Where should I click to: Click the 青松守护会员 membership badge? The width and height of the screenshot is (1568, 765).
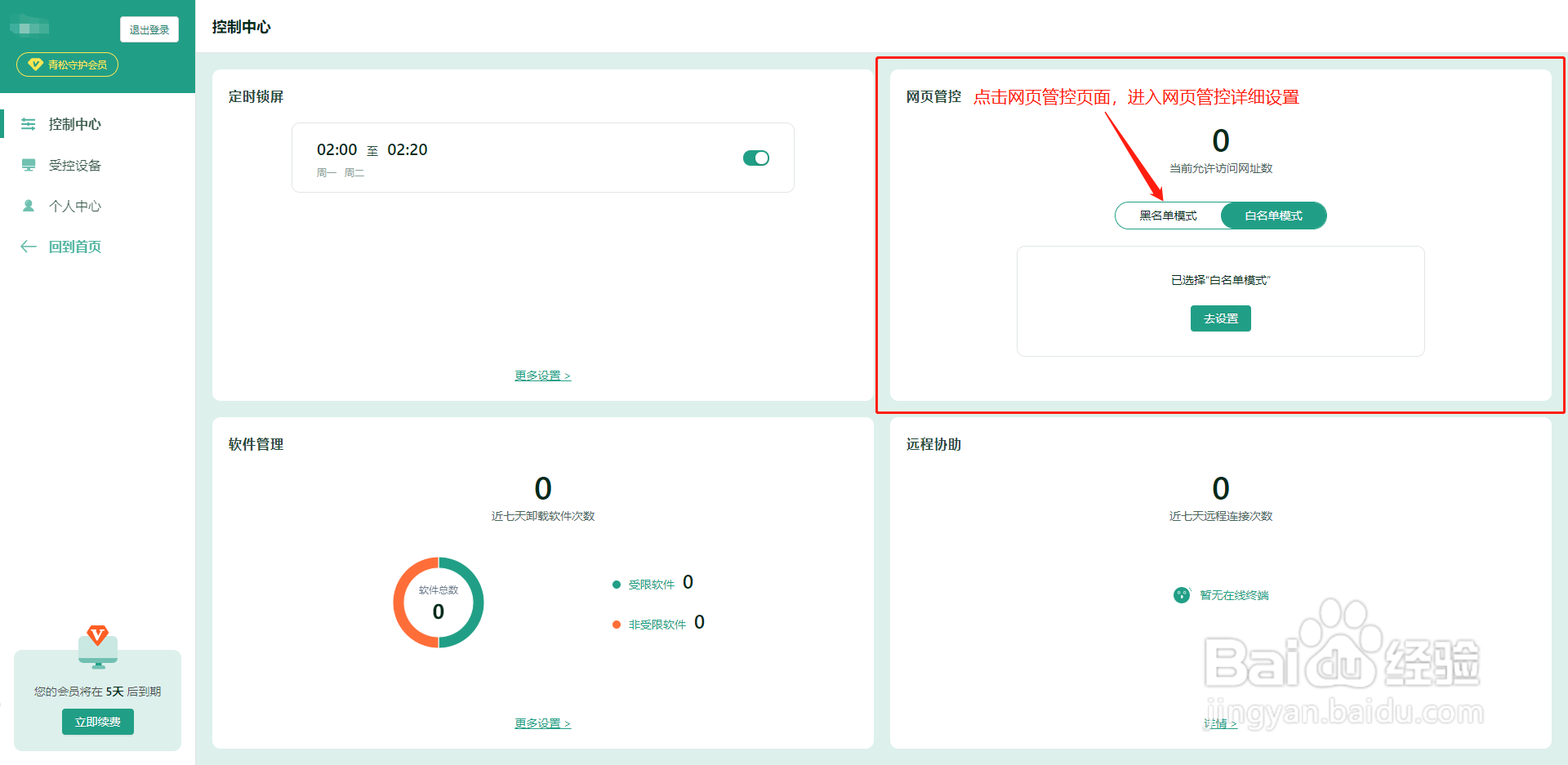point(68,64)
